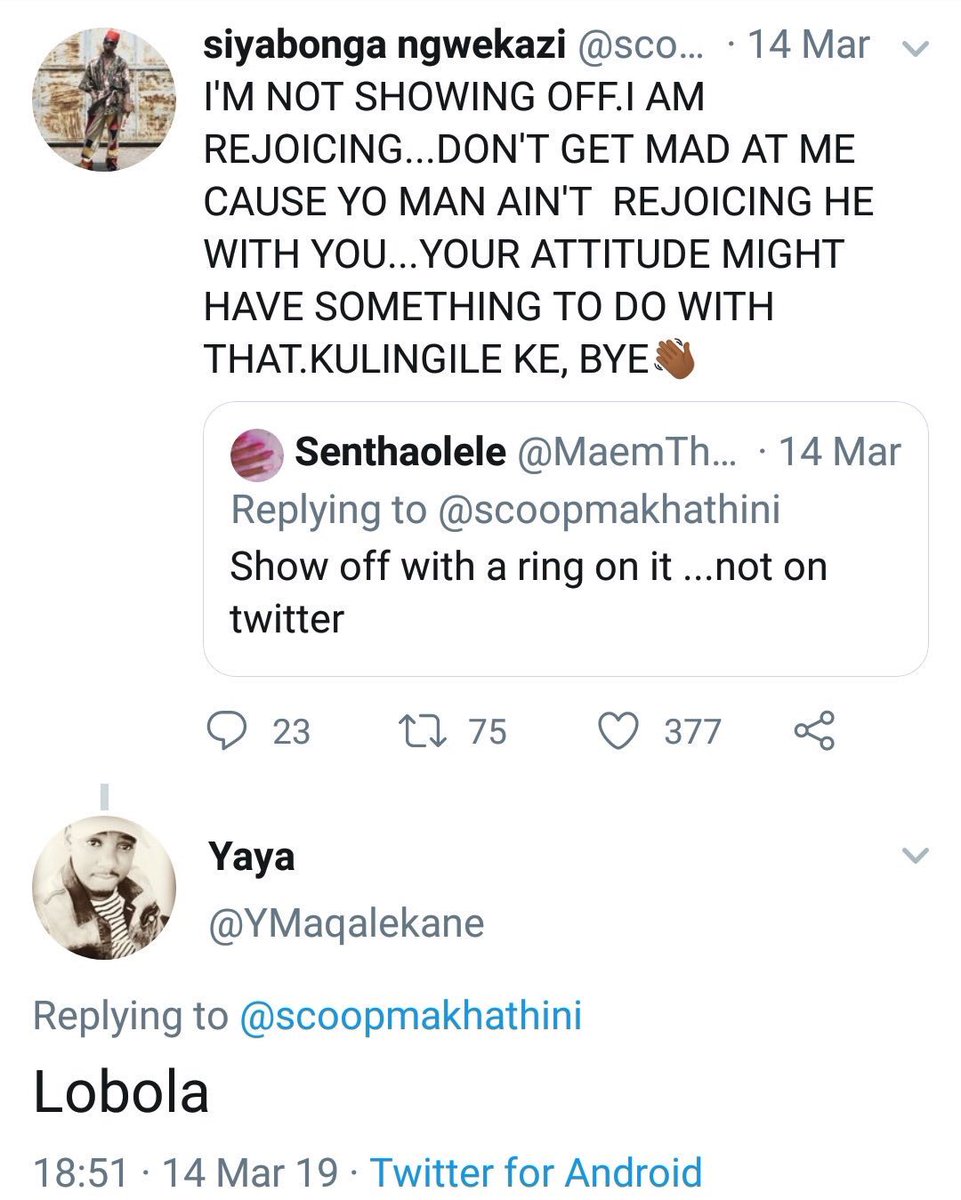Image resolution: width=961 pixels, height=1200 pixels.
Task: Click the Senthaolele name in quoted tweet
Action: 400,452
